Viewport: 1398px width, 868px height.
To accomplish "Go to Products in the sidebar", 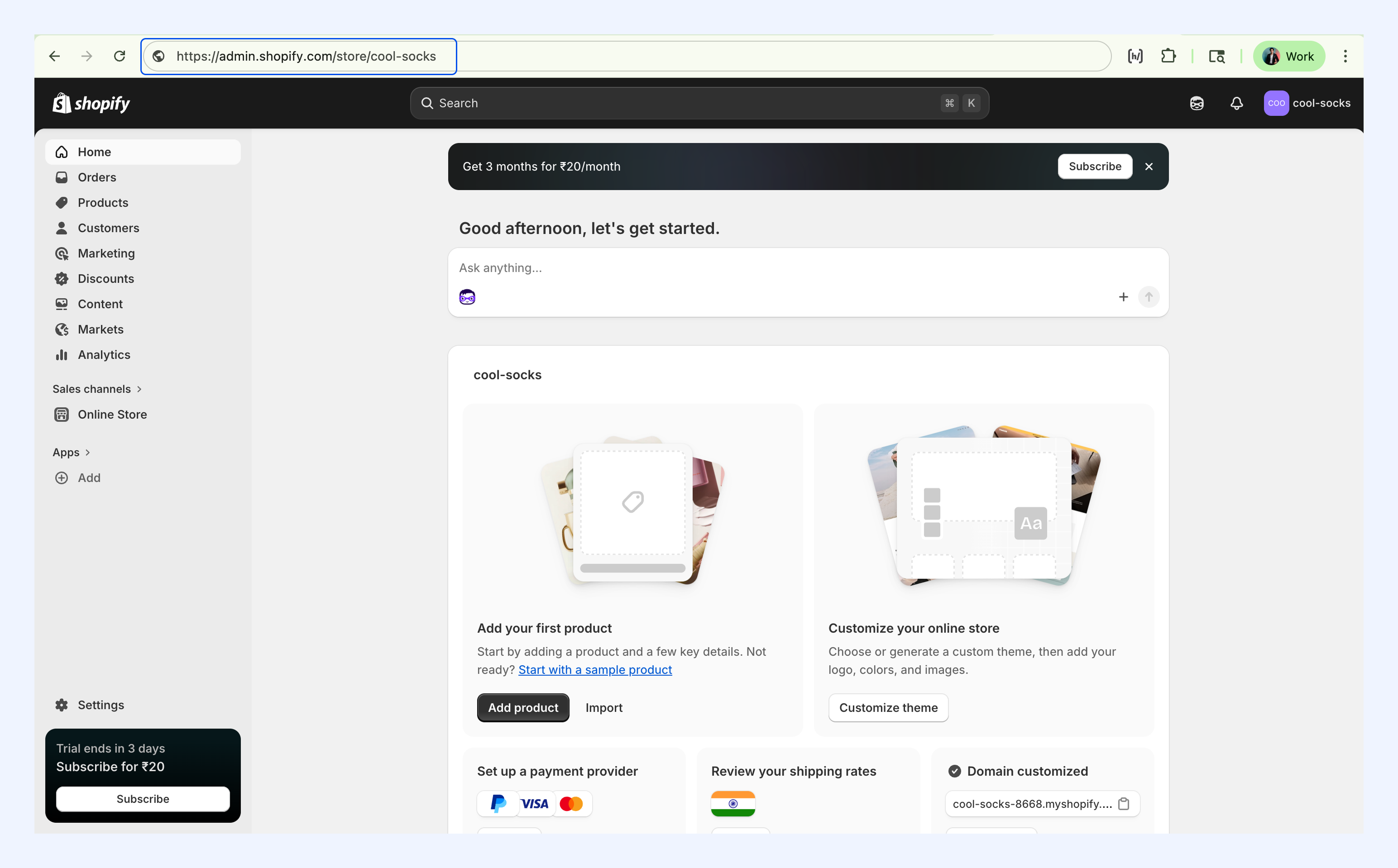I will coord(143,203).
